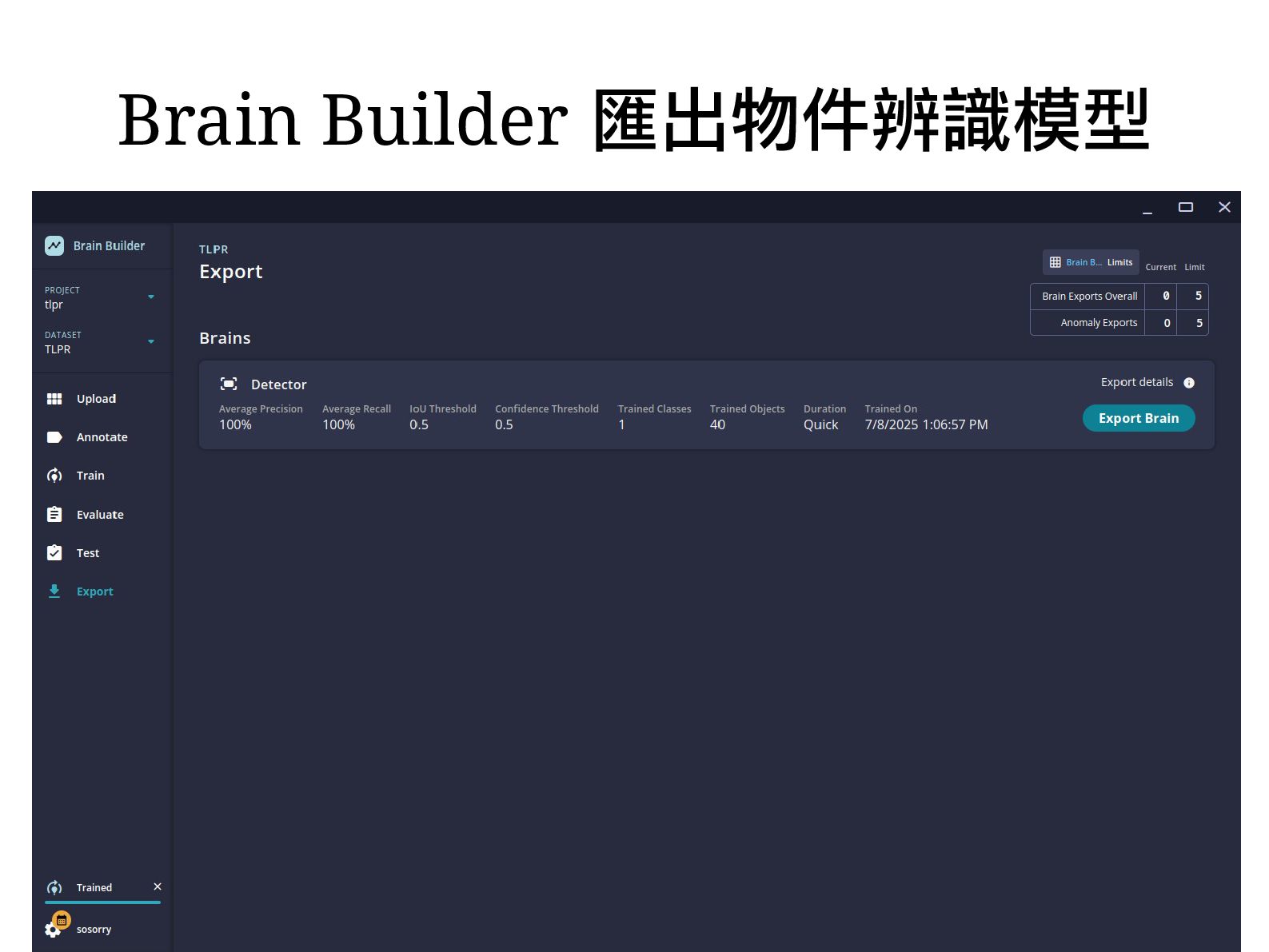Click the Annotate tag icon

[x=54, y=437]
